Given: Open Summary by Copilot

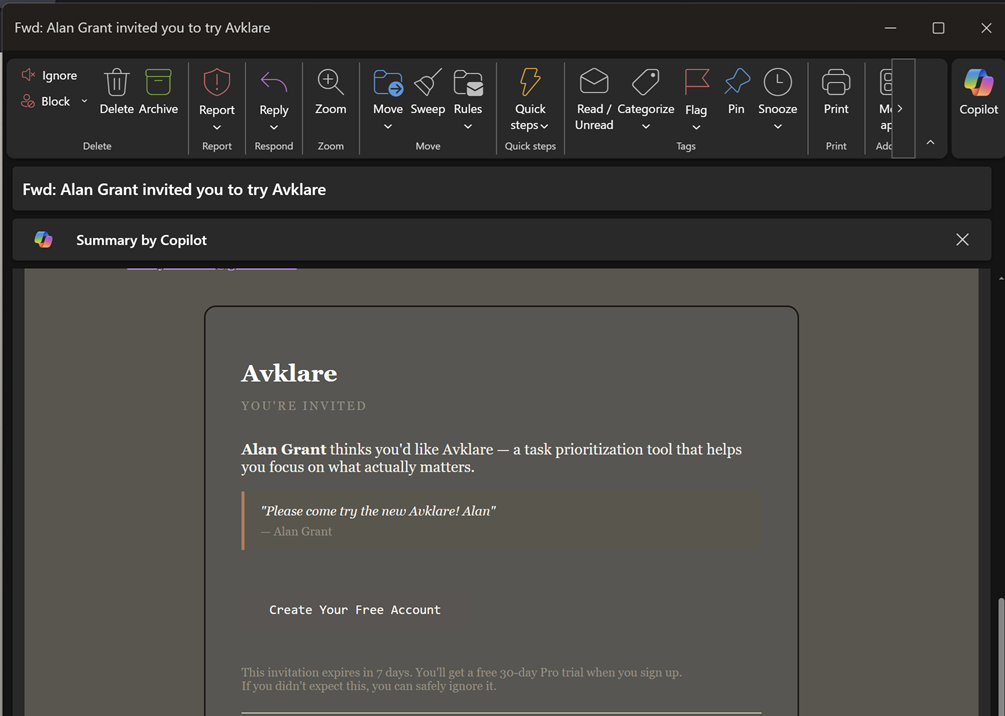Looking at the screenshot, I should pos(142,240).
